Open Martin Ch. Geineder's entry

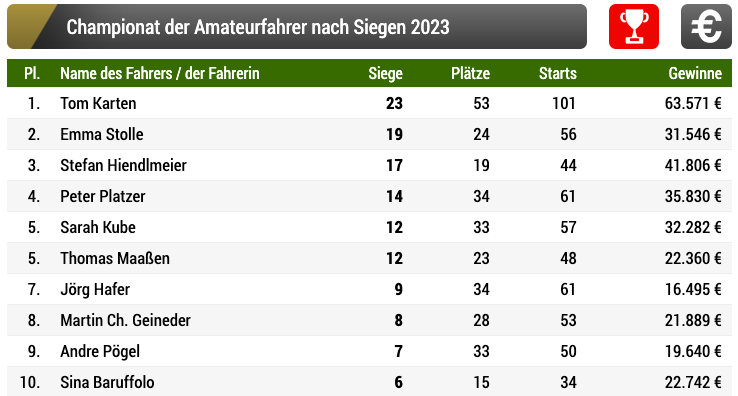coord(125,320)
